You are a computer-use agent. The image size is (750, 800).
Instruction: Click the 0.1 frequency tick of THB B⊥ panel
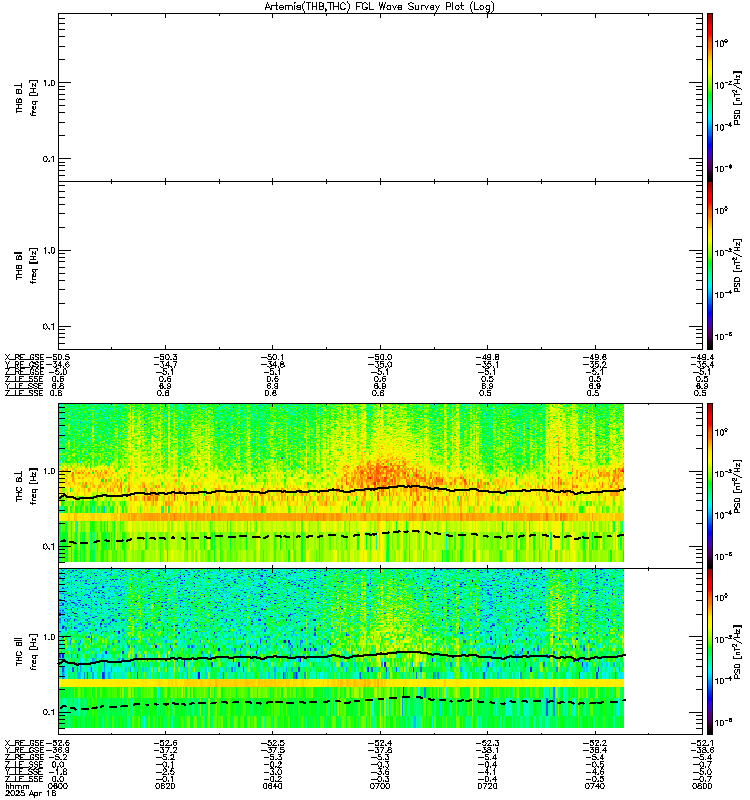point(49,159)
